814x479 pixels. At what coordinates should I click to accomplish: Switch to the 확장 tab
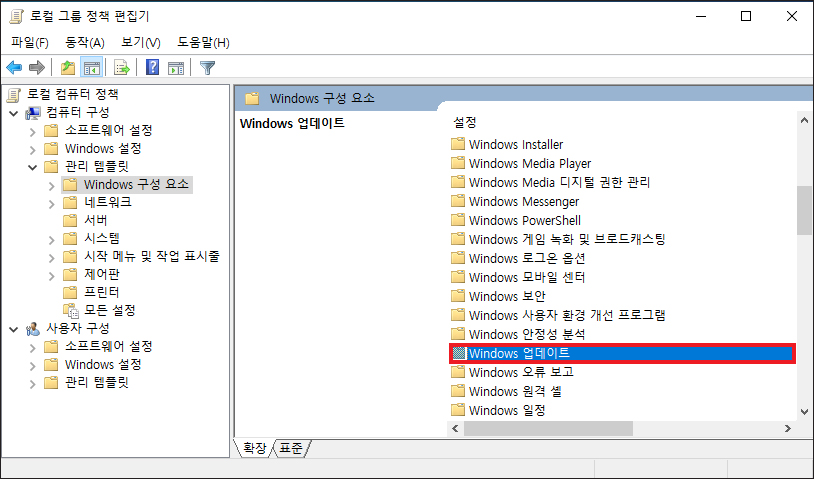click(x=254, y=448)
